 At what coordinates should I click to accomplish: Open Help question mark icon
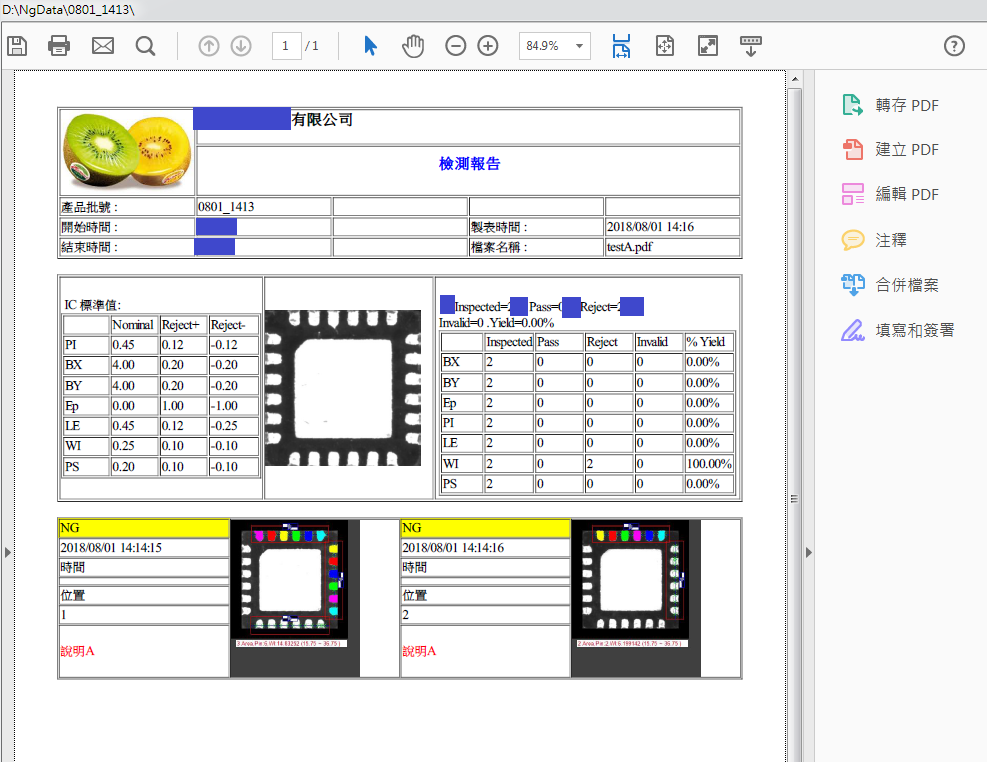(x=954, y=46)
